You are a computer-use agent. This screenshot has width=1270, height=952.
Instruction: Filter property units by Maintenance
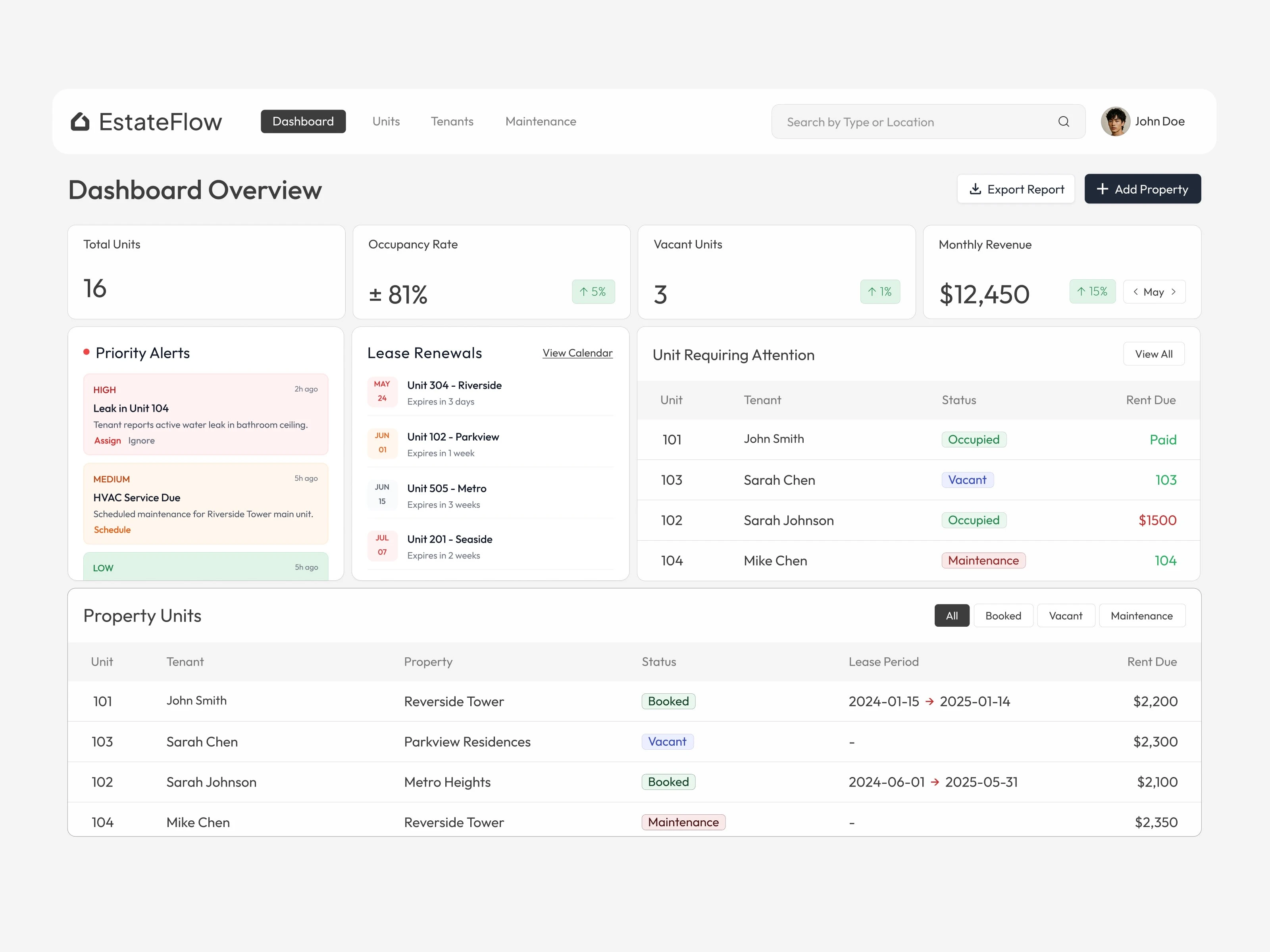(1141, 616)
